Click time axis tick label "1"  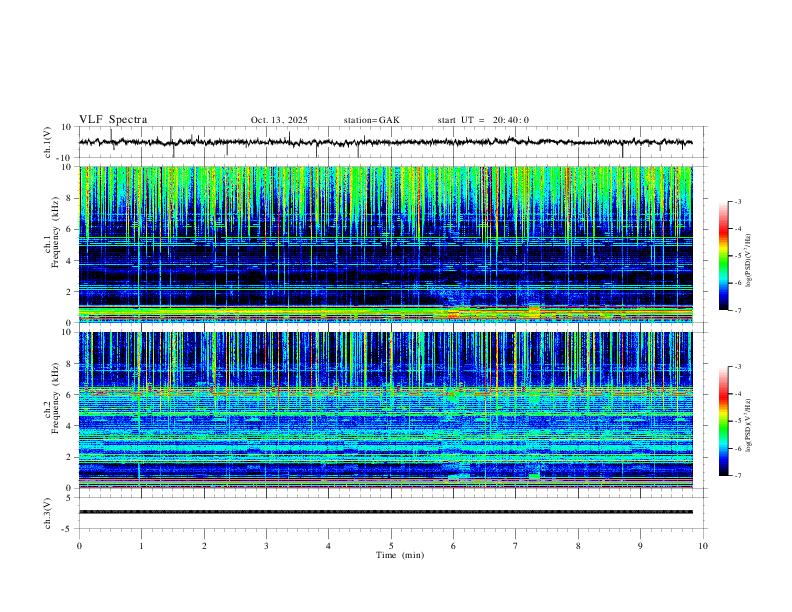141,546
